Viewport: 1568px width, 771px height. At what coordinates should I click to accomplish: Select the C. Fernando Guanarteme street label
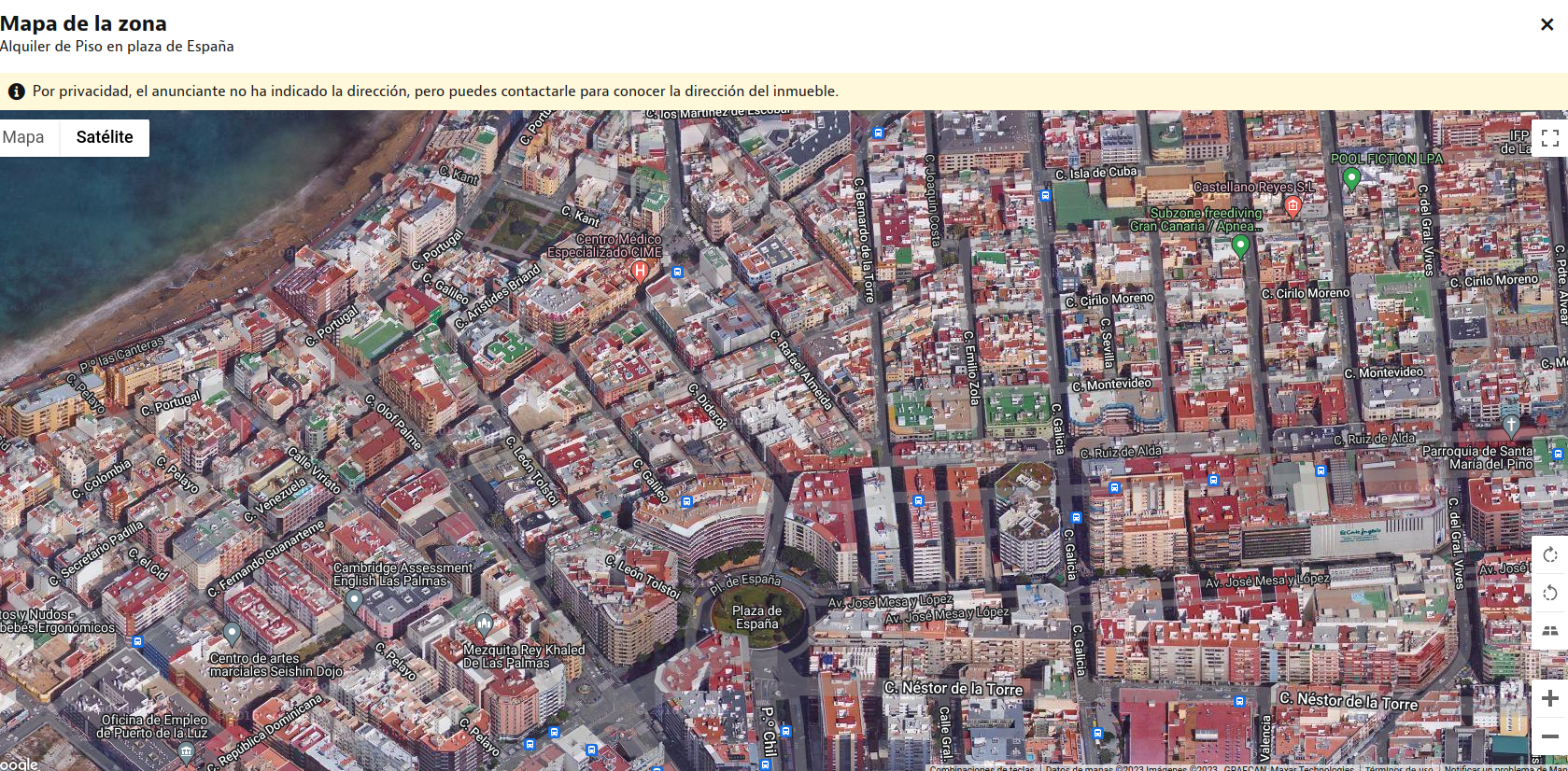(x=266, y=558)
